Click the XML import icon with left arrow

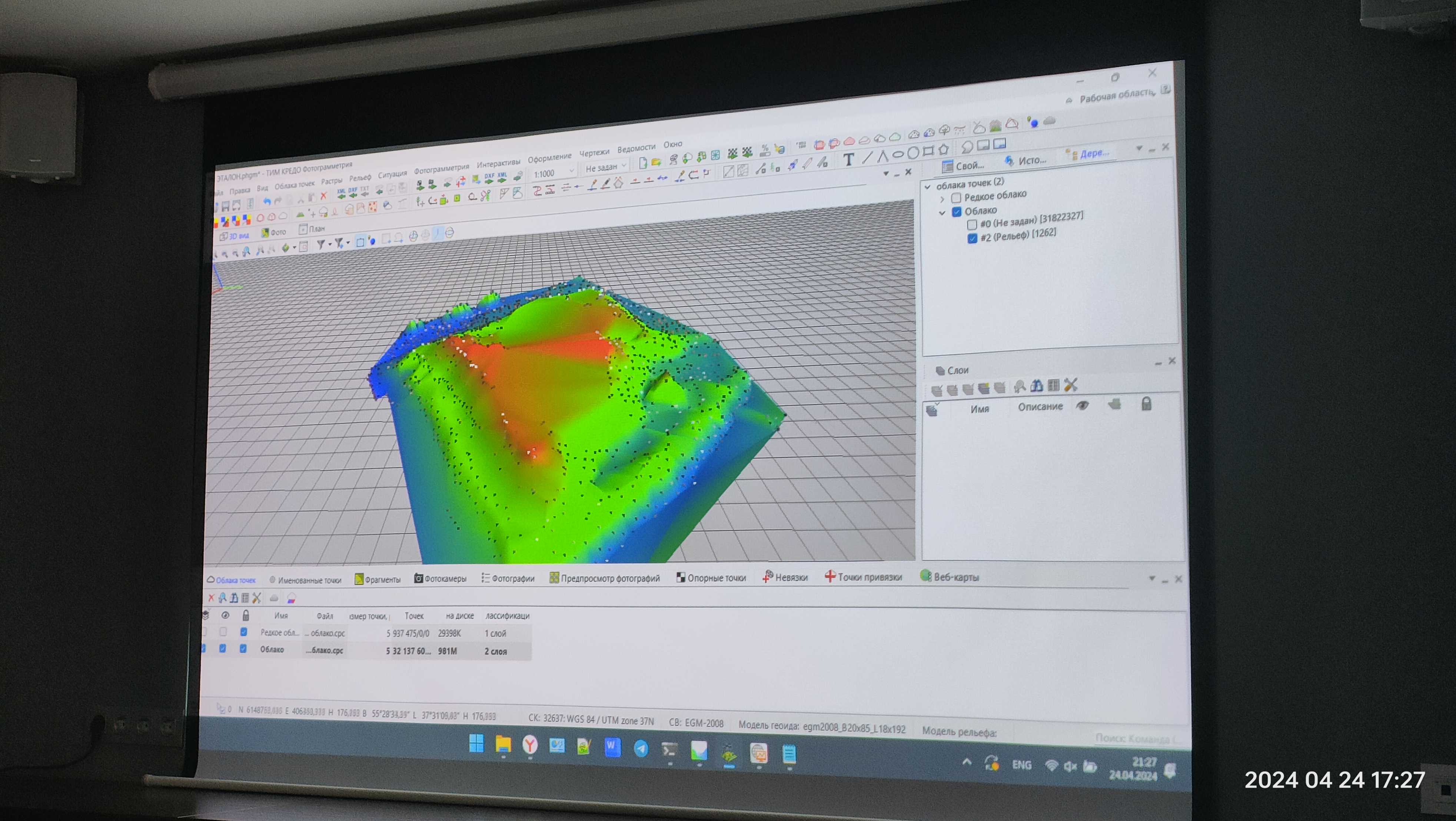[341, 193]
